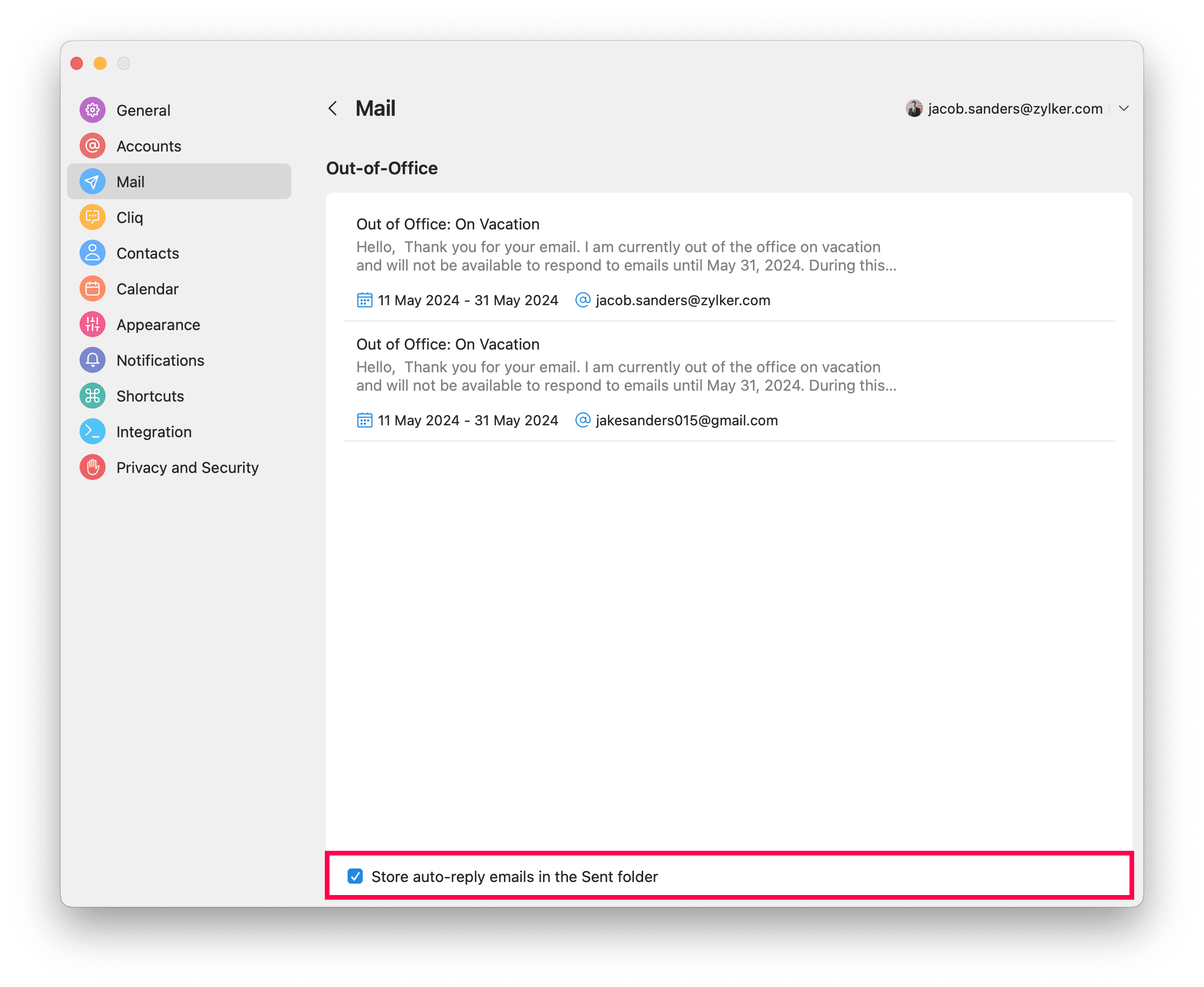Click the calendar icon in first entry
Image resolution: width=1204 pixels, height=987 pixels.
click(x=364, y=300)
